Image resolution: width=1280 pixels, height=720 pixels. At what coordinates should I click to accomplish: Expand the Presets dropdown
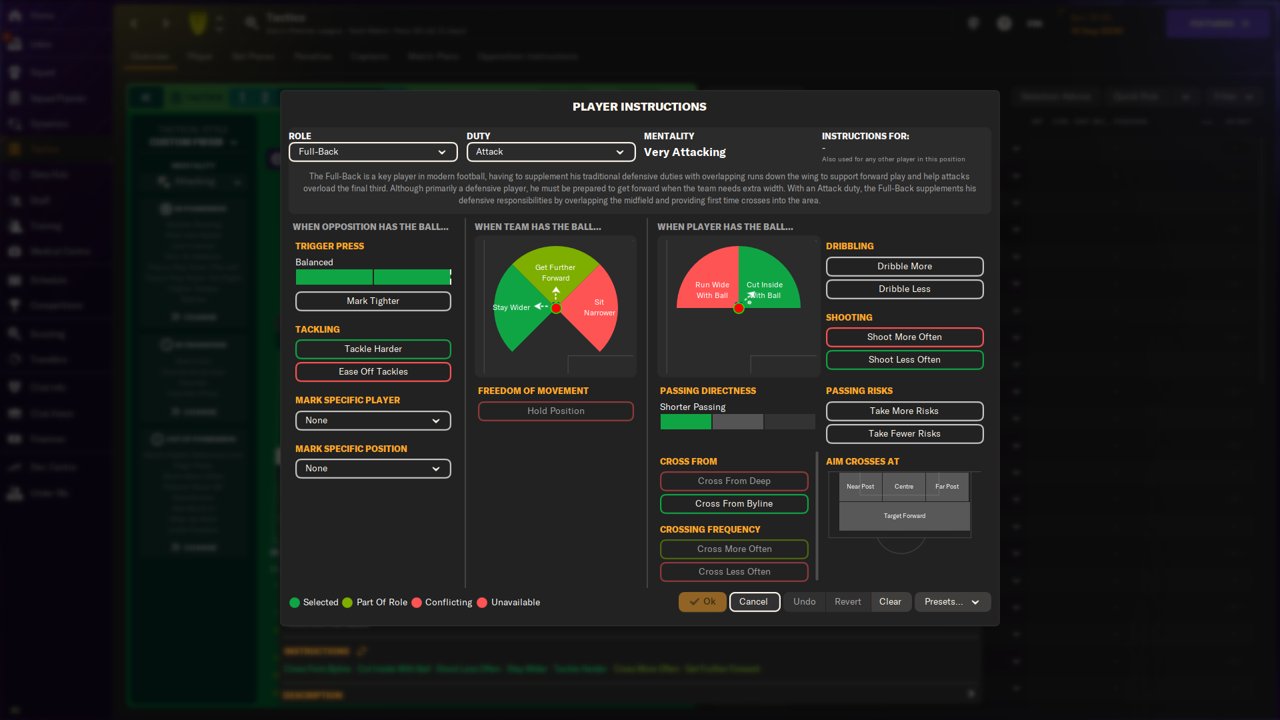coord(953,602)
